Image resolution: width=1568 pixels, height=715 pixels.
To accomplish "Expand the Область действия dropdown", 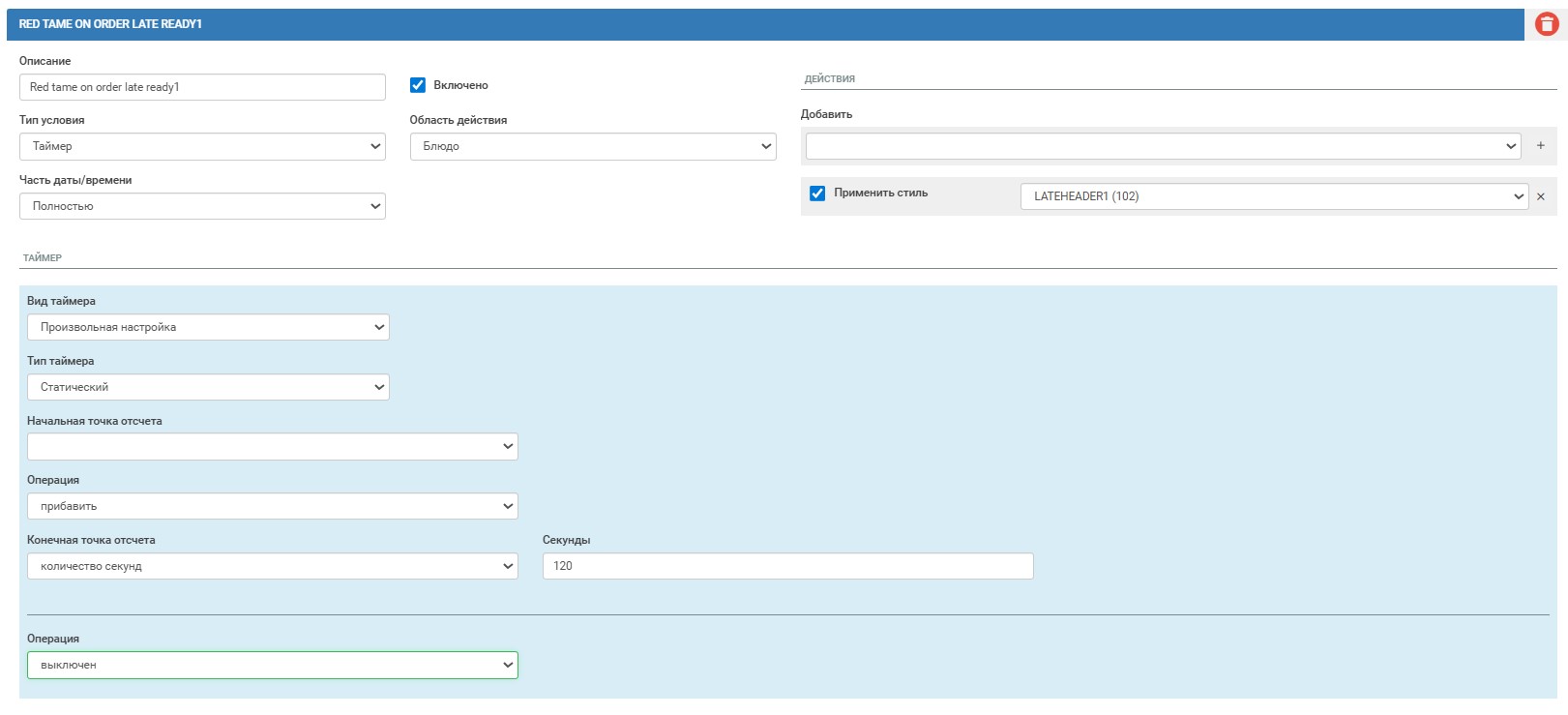I will point(592,146).
